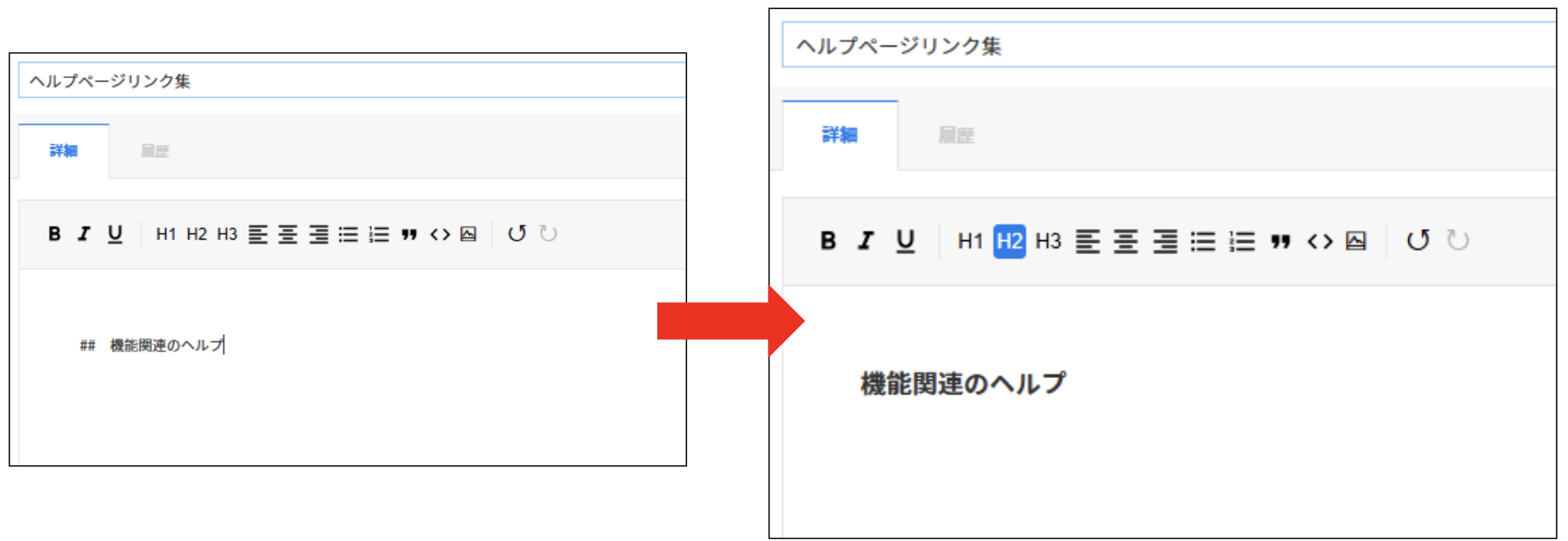Click the bold 機能関連のヘルプ heading text
1568x541 pixels.
coord(962,383)
